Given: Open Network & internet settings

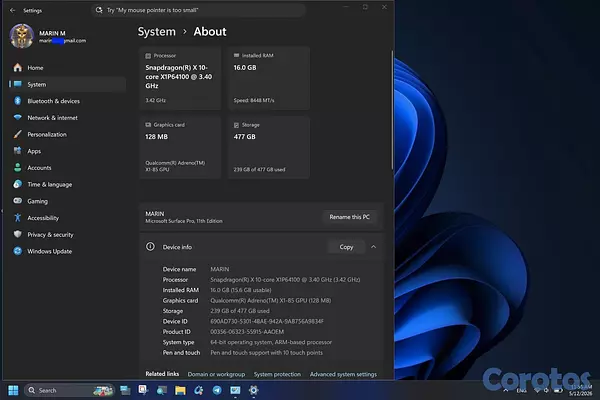Looking at the screenshot, I should 67,118.
